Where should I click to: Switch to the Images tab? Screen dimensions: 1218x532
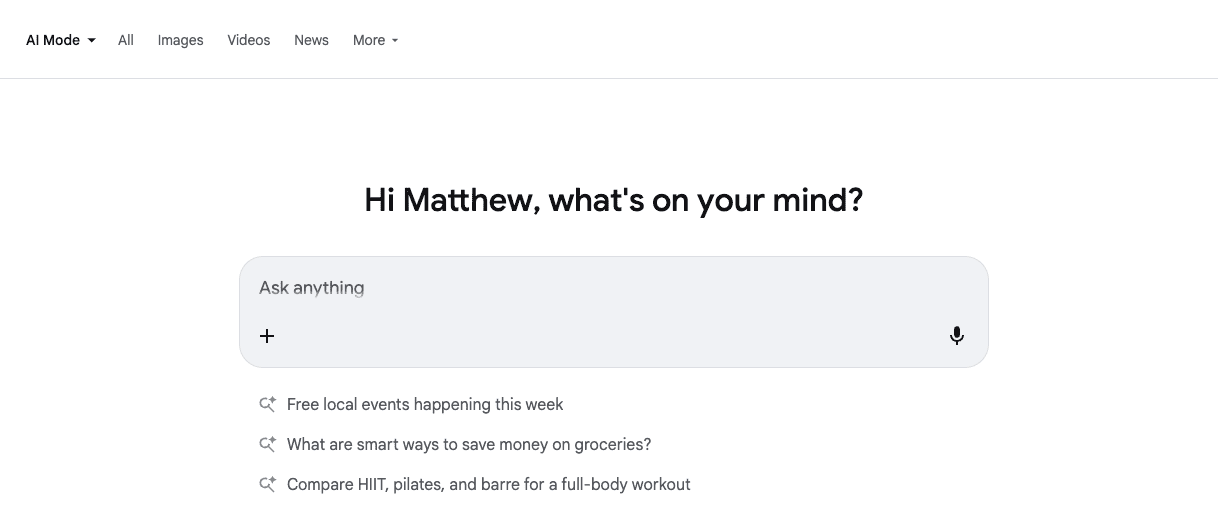(180, 41)
